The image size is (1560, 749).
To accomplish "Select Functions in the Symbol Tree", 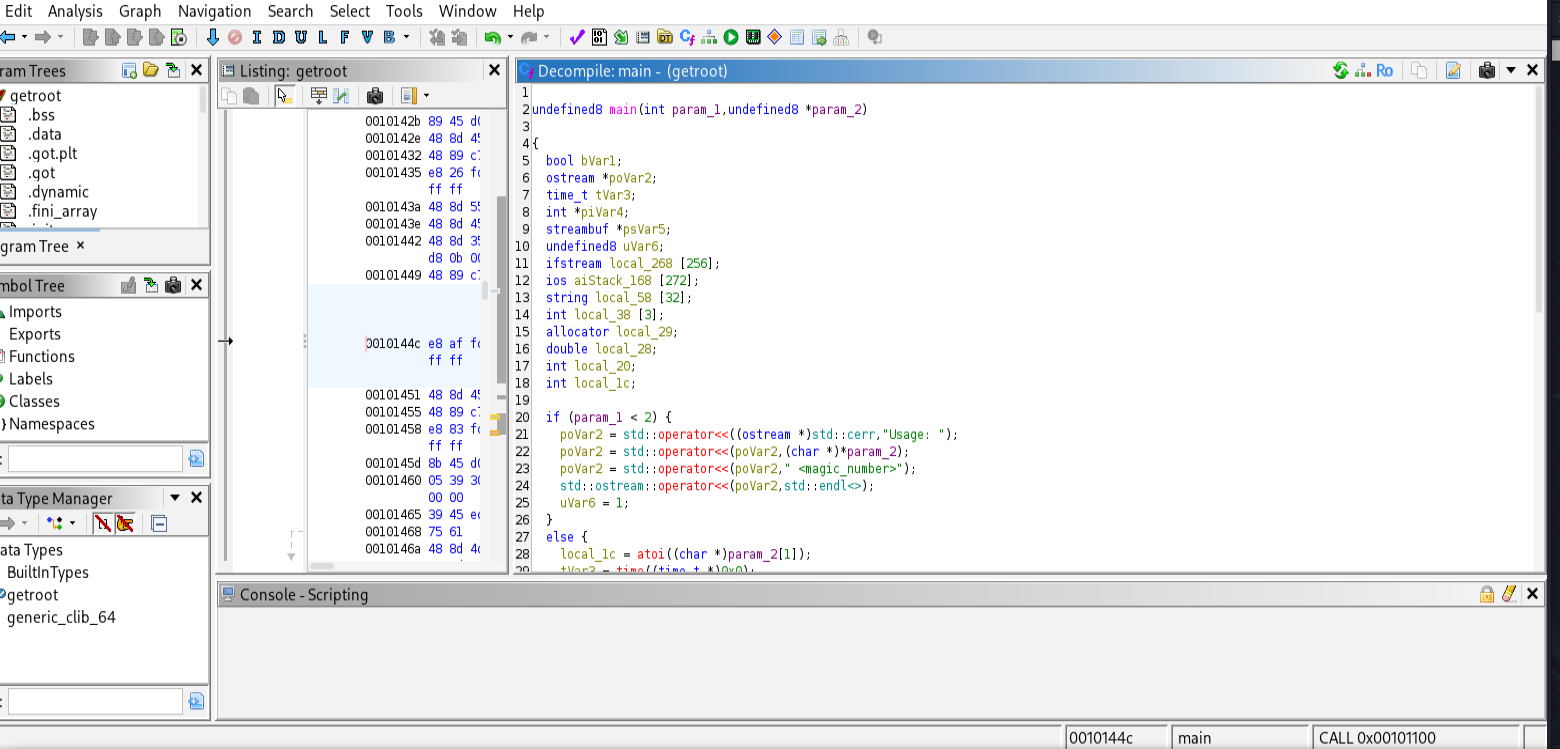I will coord(42,357).
